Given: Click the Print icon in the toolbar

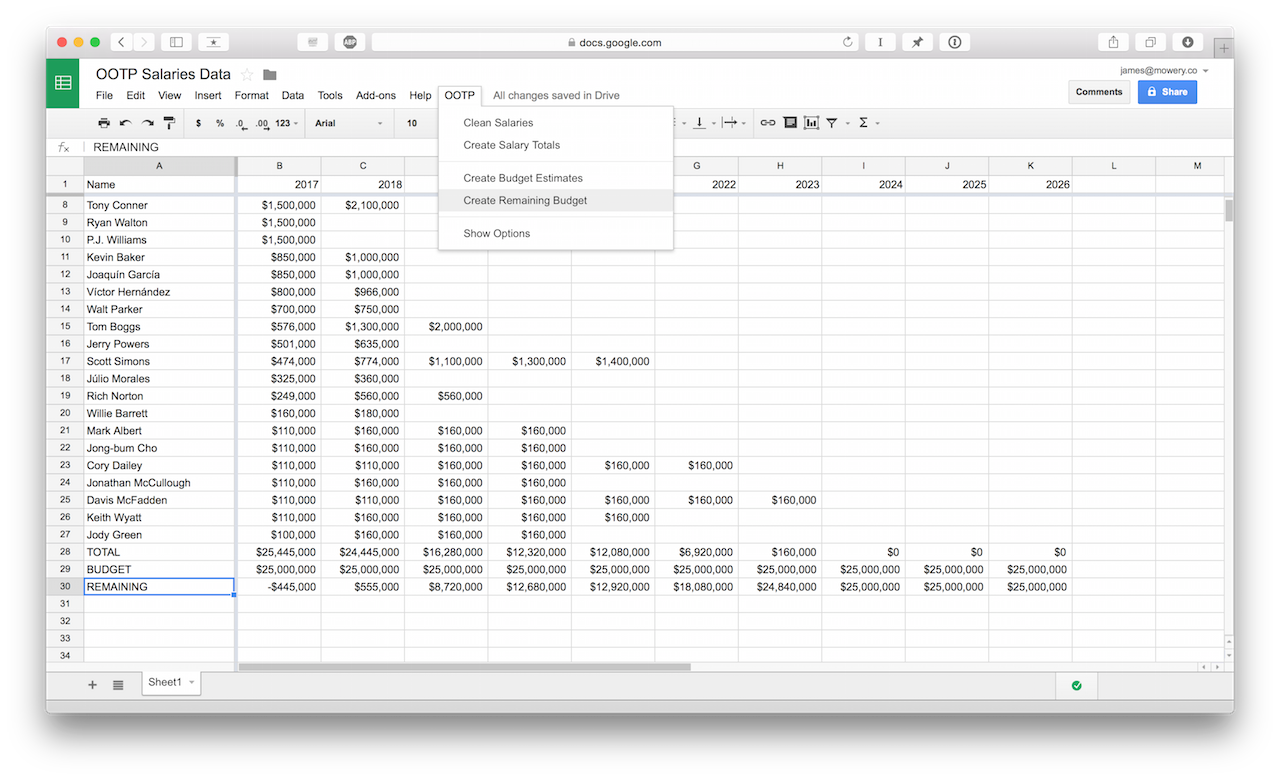Looking at the screenshot, I should click(104, 122).
